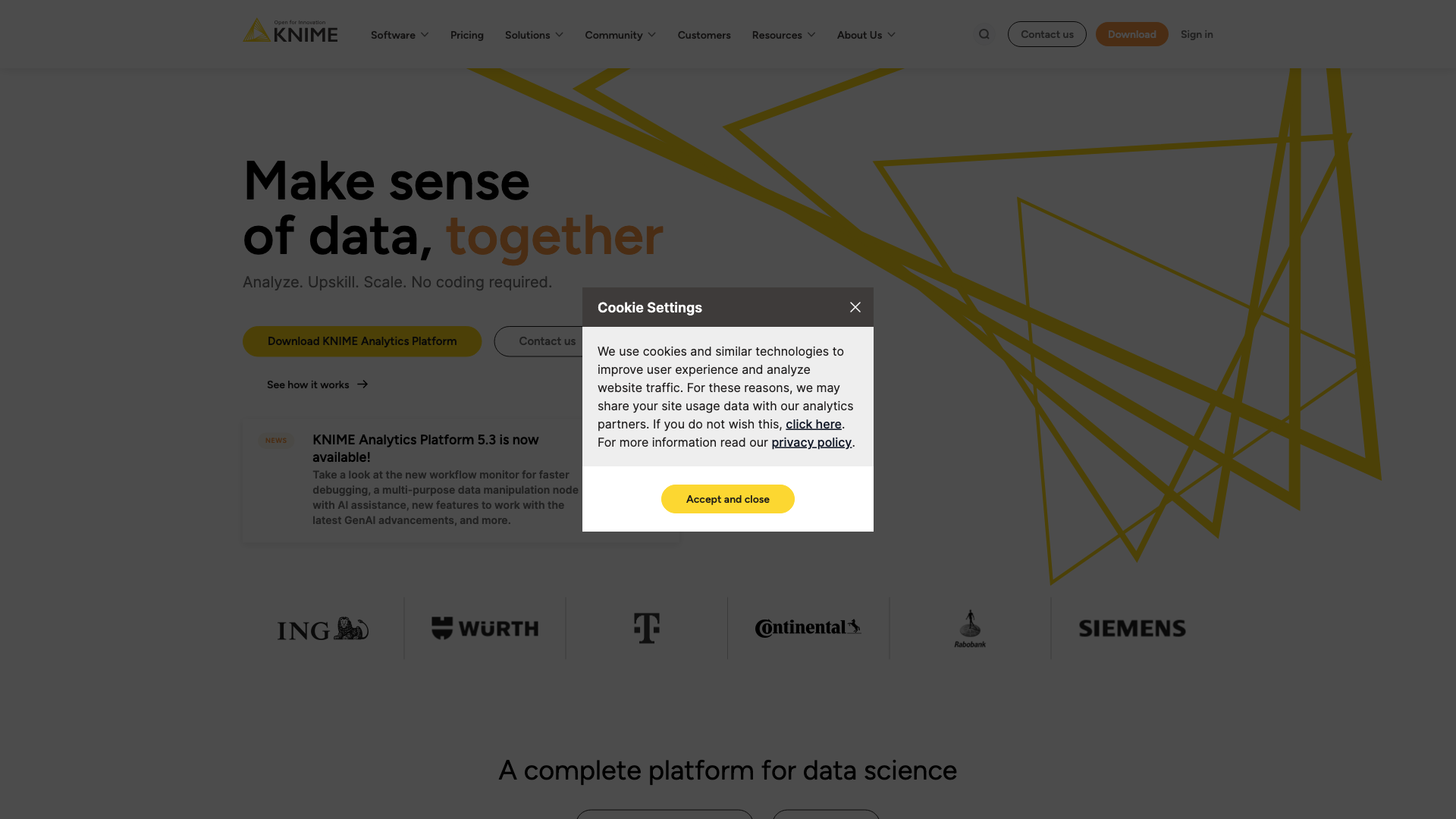
Task: Open the Community menu
Action: pyautogui.click(x=620, y=34)
